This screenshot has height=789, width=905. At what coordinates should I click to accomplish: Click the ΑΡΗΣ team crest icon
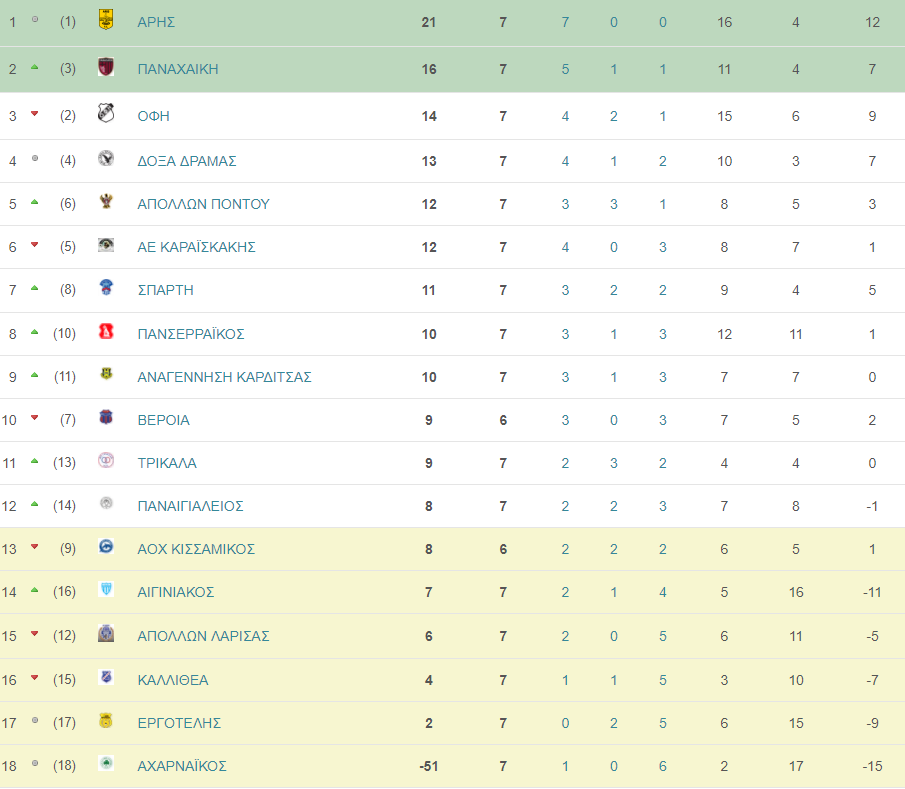click(106, 20)
